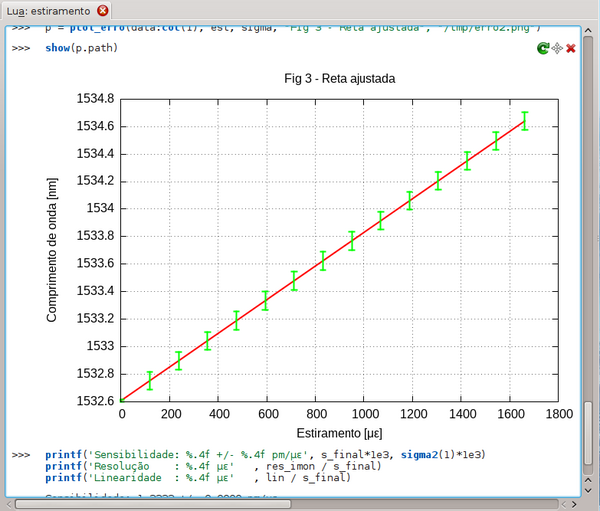Click the green refresh icon to re-run the cell
Screen dimensions: 600x511
click(542, 48)
